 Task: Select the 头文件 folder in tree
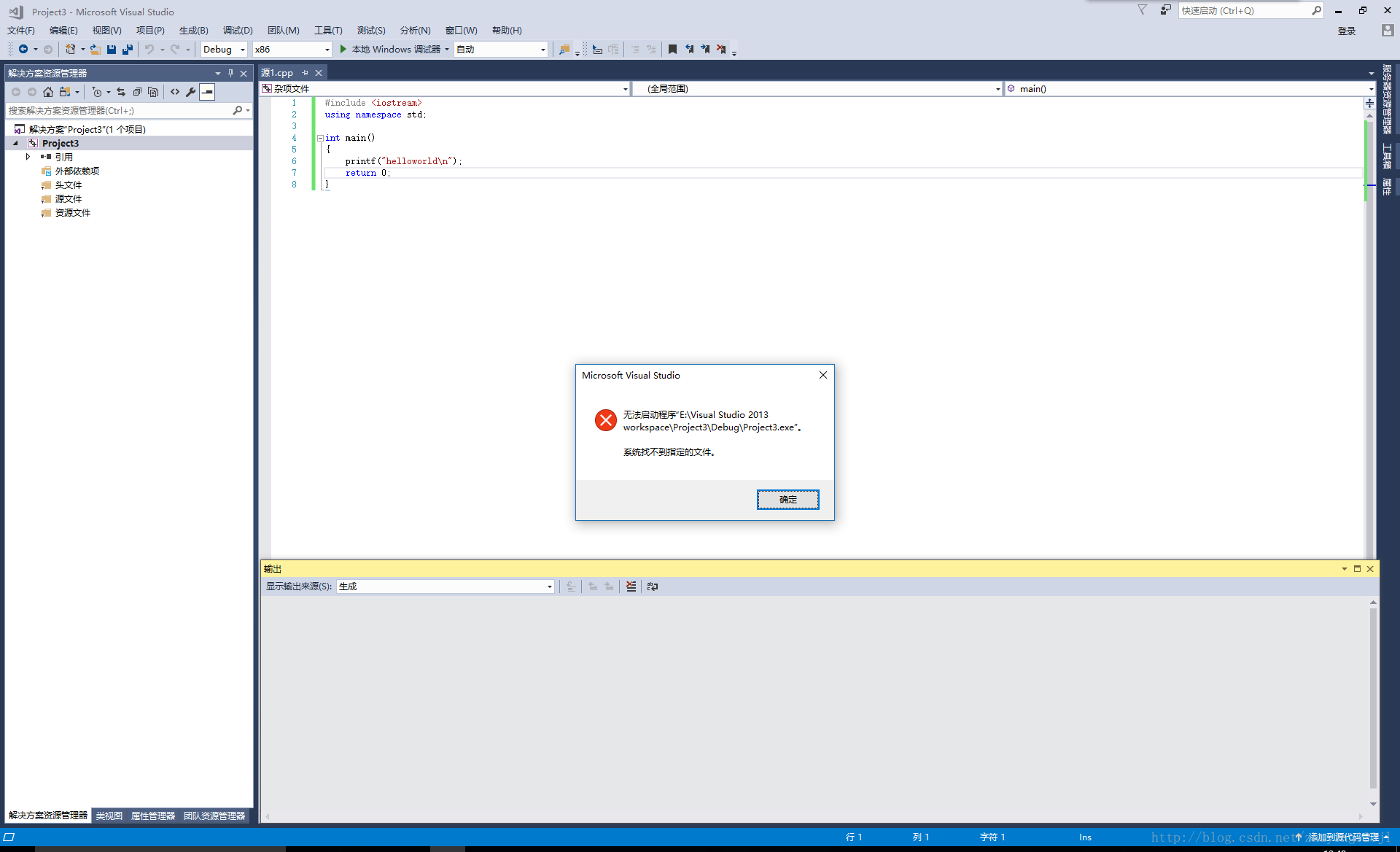pyautogui.click(x=69, y=185)
